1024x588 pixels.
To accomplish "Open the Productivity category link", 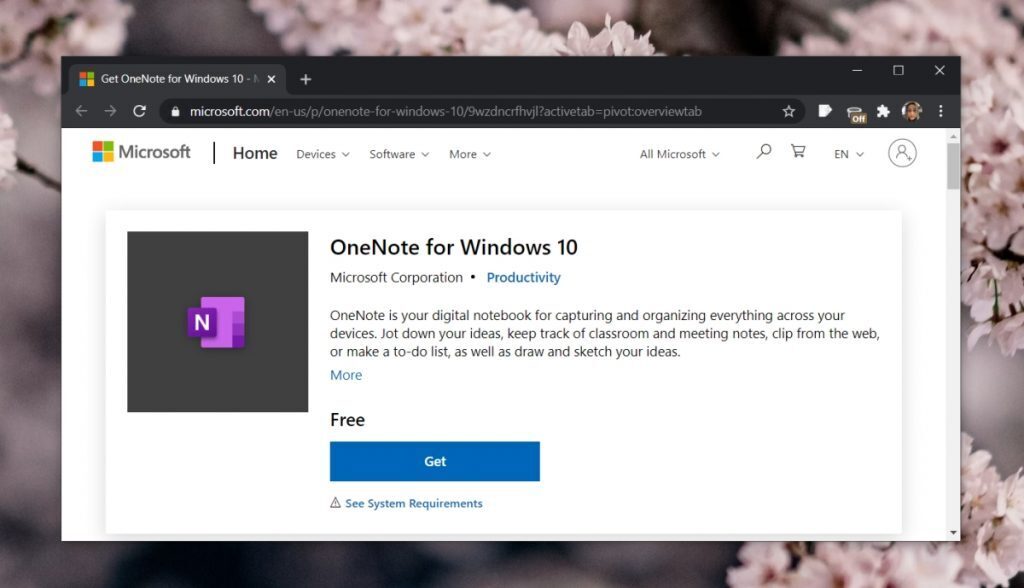I will [524, 277].
